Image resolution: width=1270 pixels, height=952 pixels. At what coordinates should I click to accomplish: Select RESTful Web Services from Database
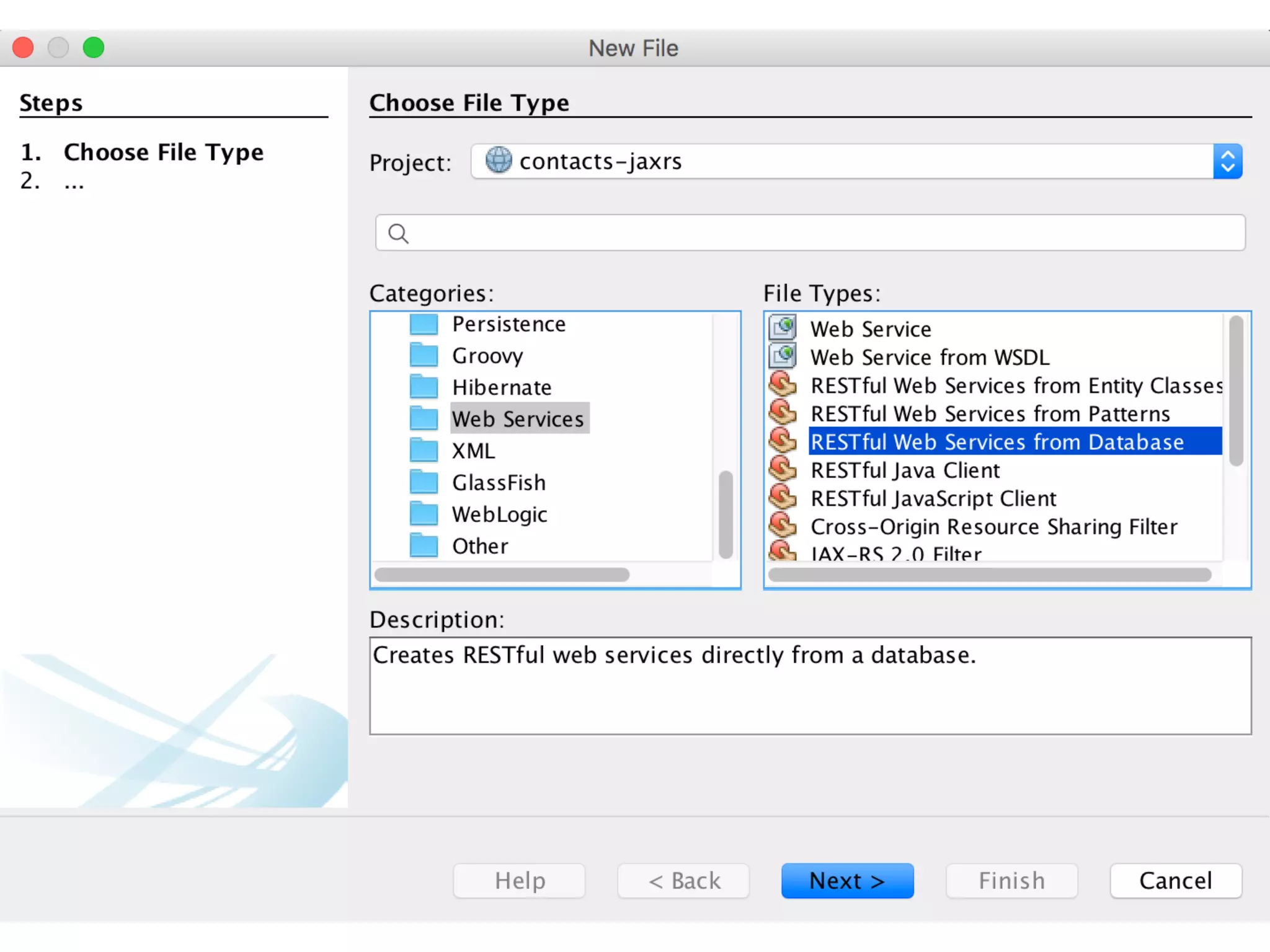point(997,442)
